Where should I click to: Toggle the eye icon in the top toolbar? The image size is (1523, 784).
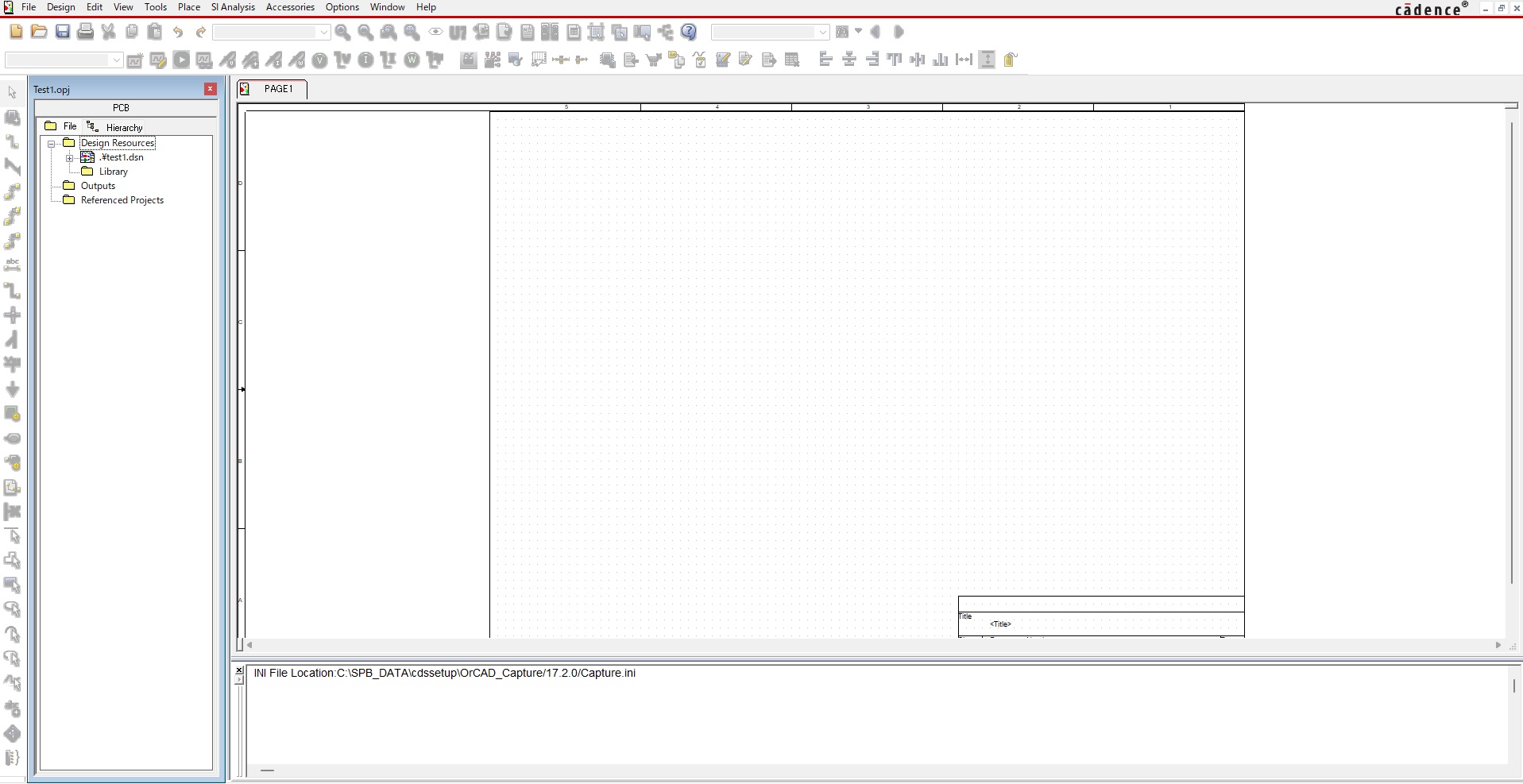click(435, 32)
